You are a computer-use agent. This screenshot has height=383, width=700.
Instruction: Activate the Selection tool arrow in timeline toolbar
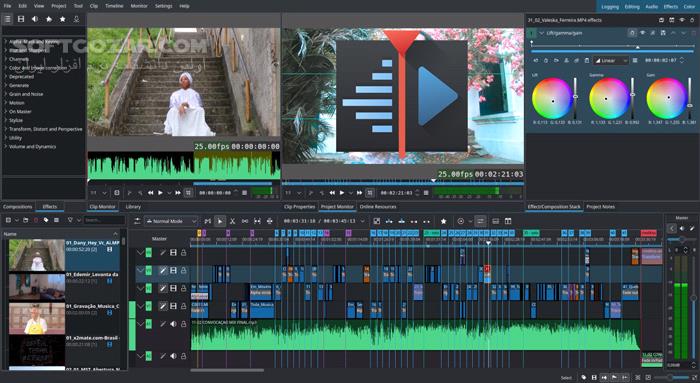[x=220, y=221]
